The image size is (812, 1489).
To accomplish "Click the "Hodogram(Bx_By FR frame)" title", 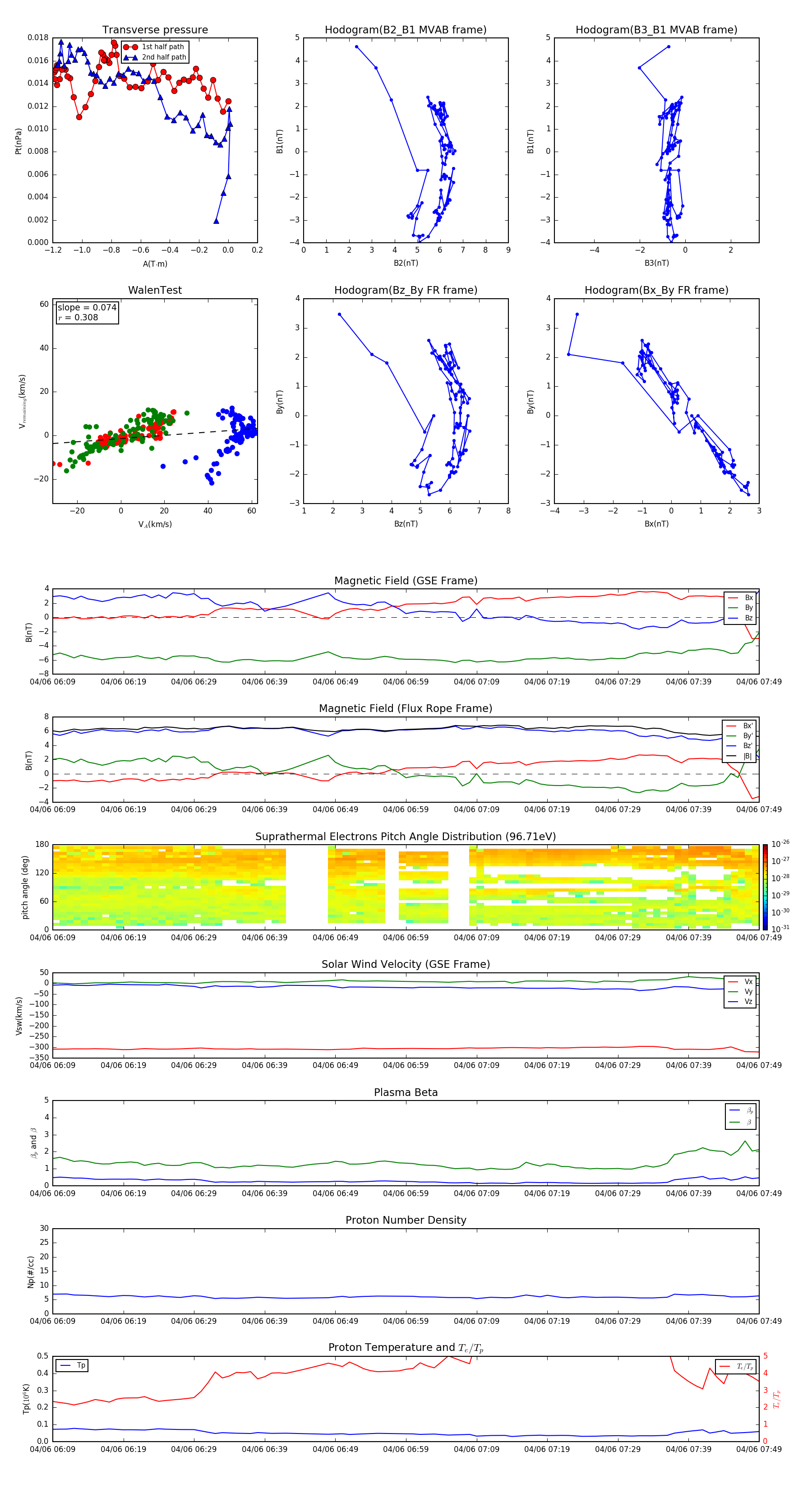I will click(656, 290).
